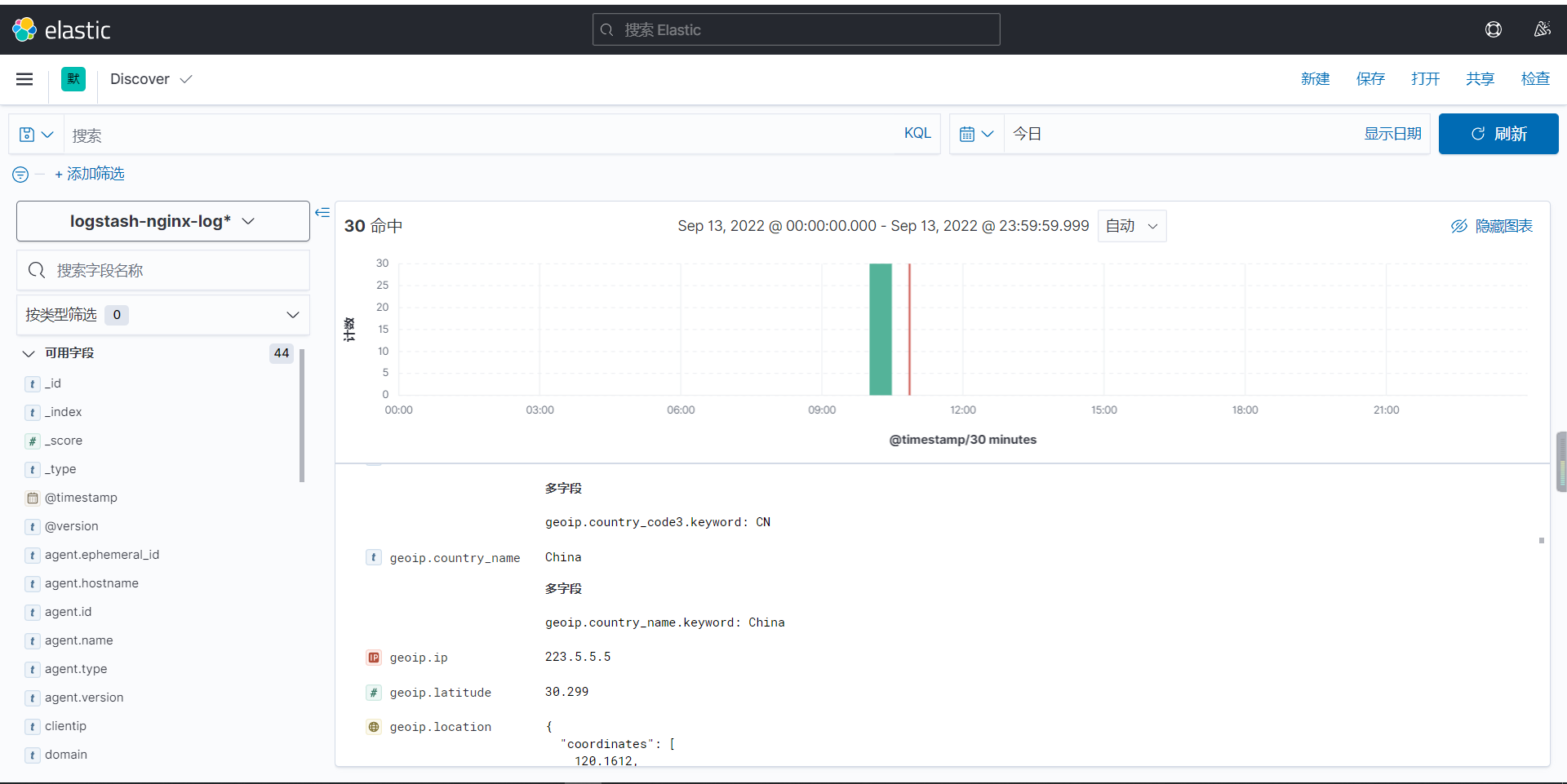Click 打开 in the top menu

coord(1425,79)
